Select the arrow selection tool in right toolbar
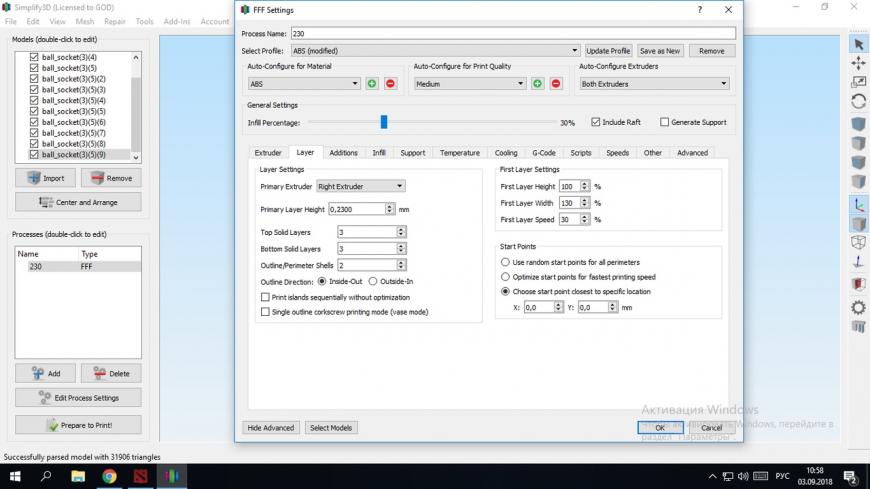The image size is (870, 489). 858,44
